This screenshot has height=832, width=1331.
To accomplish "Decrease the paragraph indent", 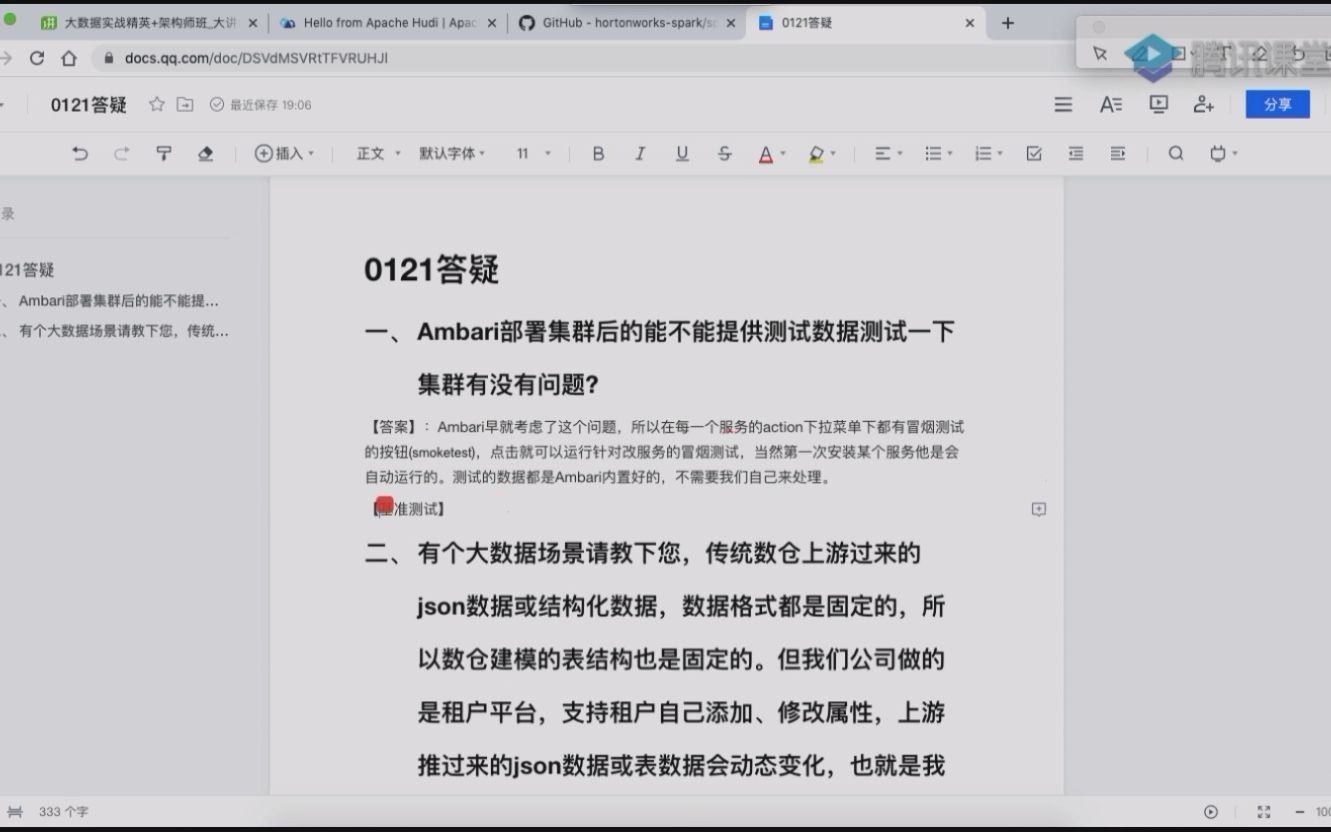I will tap(1076, 153).
